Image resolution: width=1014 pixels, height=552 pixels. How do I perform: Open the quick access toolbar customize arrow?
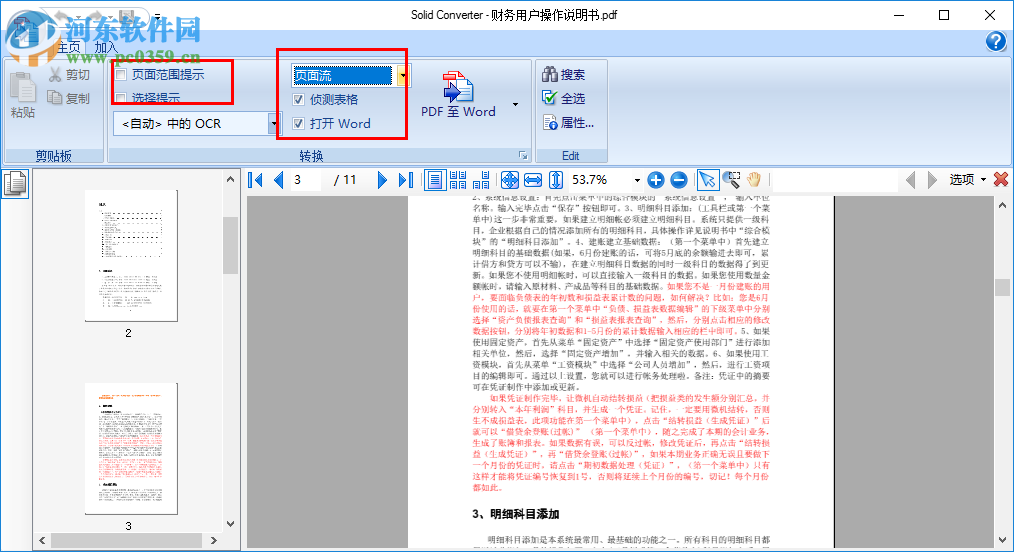pyautogui.click(x=157, y=16)
